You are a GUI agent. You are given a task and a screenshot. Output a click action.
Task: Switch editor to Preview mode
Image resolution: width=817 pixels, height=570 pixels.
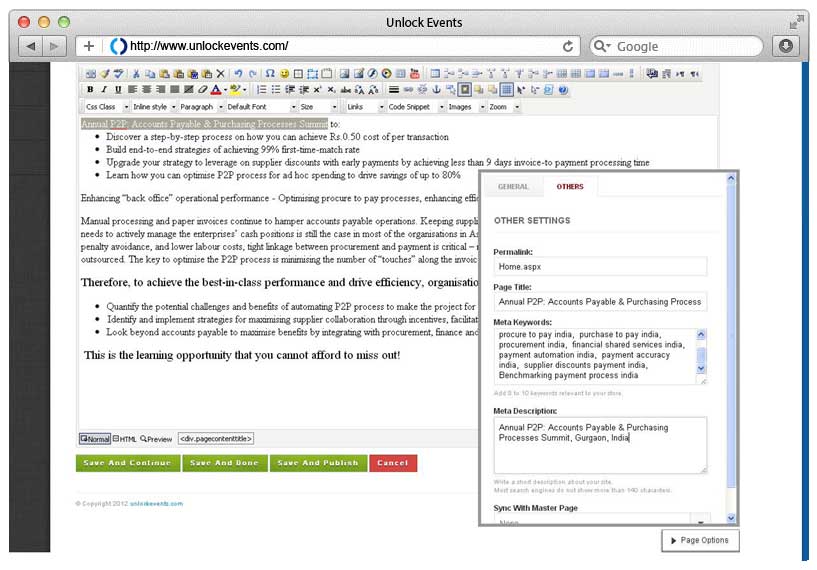(x=156, y=439)
